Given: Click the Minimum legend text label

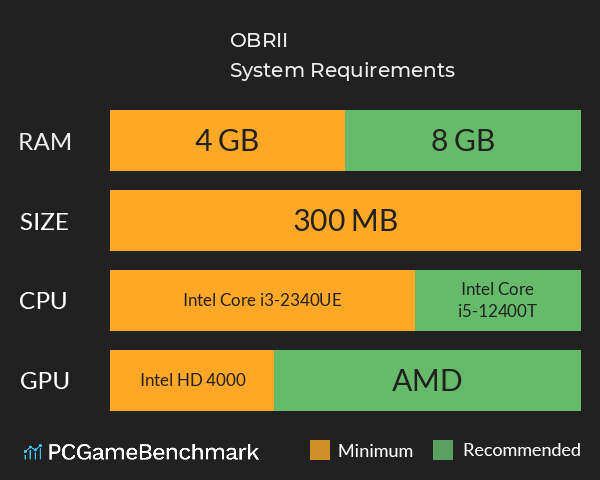Looking at the screenshot, I should (x=375, y=450).
